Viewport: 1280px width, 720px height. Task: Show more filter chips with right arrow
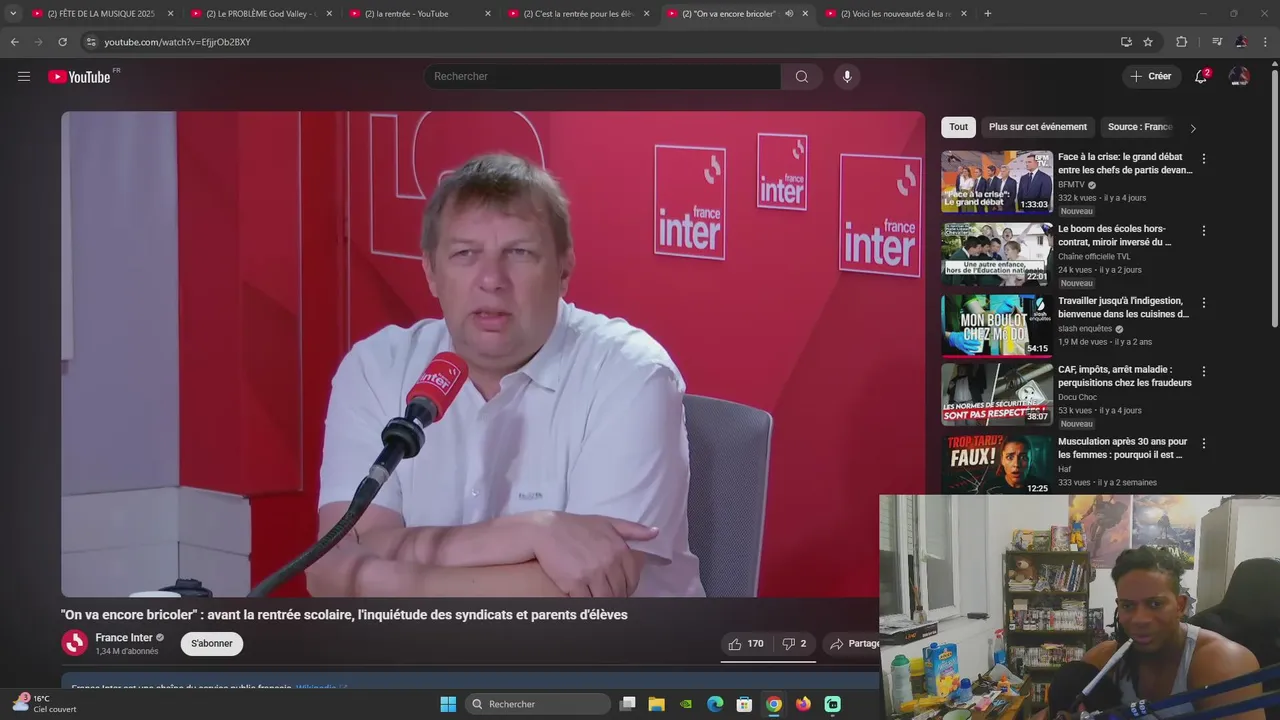tap(1192, 128)
